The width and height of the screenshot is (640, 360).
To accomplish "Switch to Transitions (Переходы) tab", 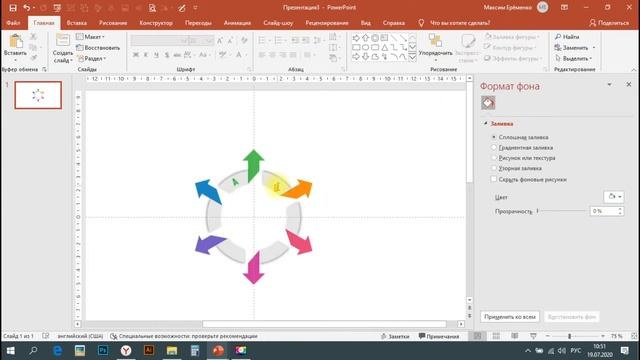I will 198,23.
